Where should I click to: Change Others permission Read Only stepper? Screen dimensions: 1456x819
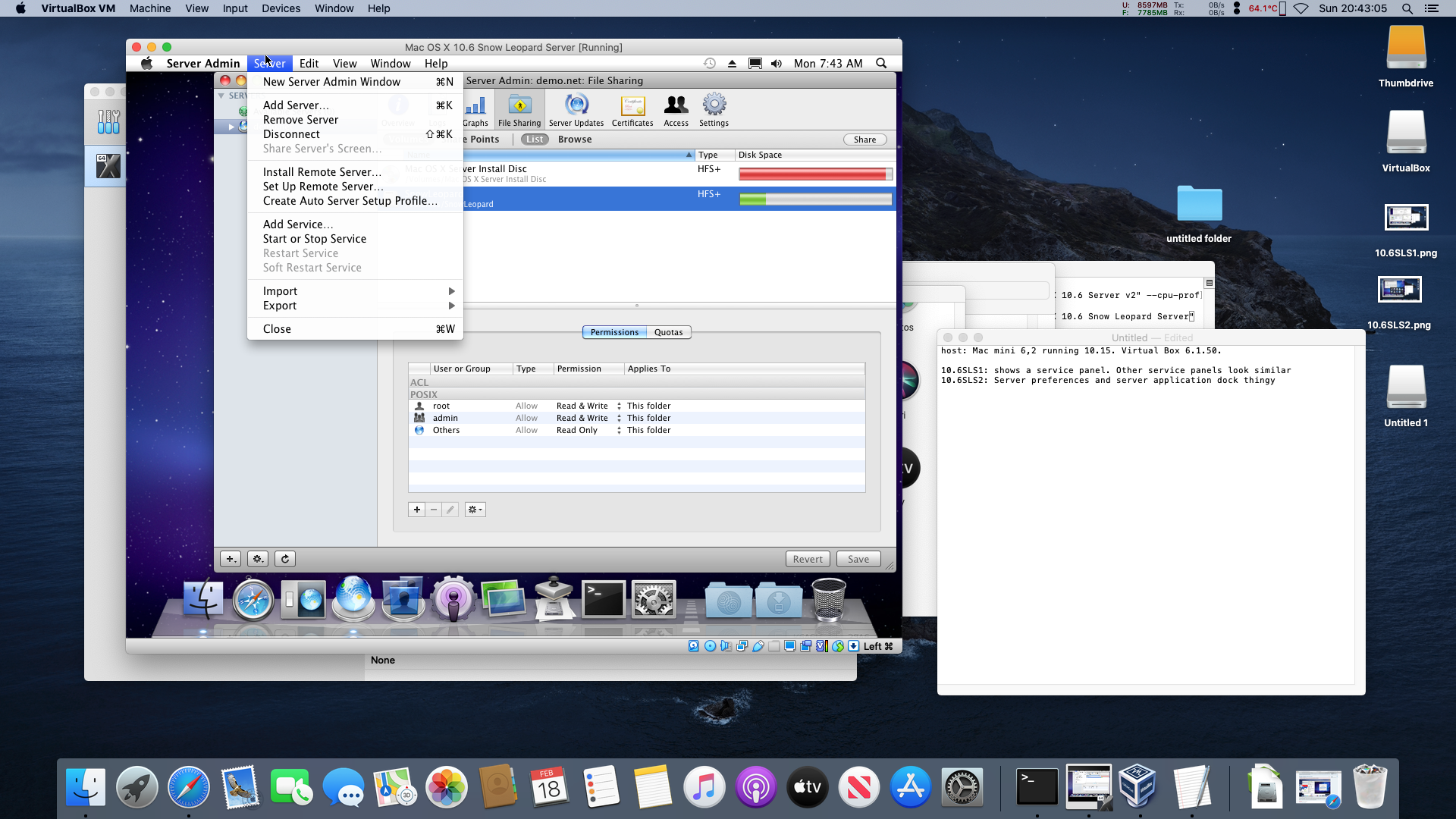tap(619, 431)
